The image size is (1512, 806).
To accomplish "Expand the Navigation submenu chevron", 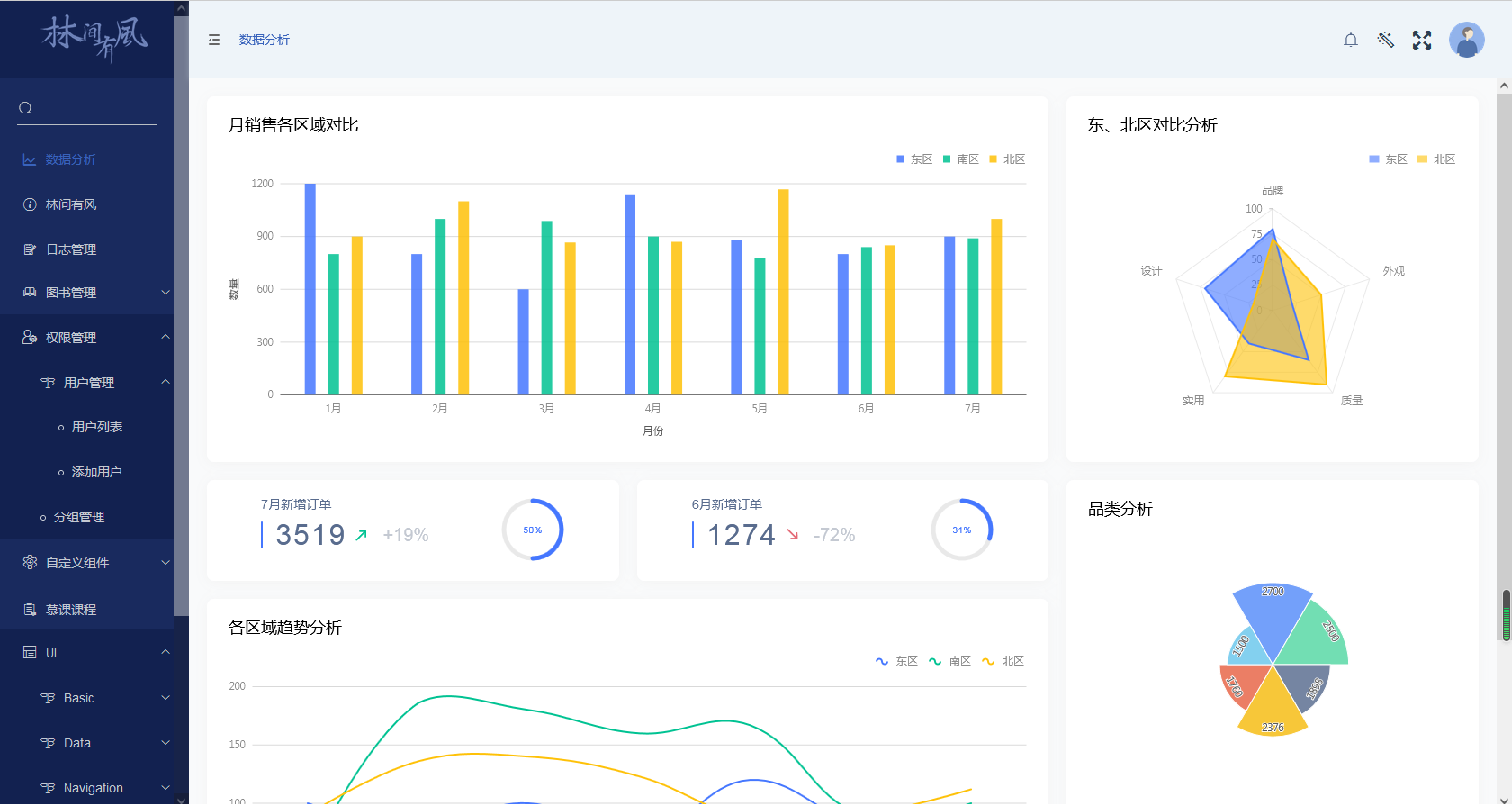I will (166, 788).
